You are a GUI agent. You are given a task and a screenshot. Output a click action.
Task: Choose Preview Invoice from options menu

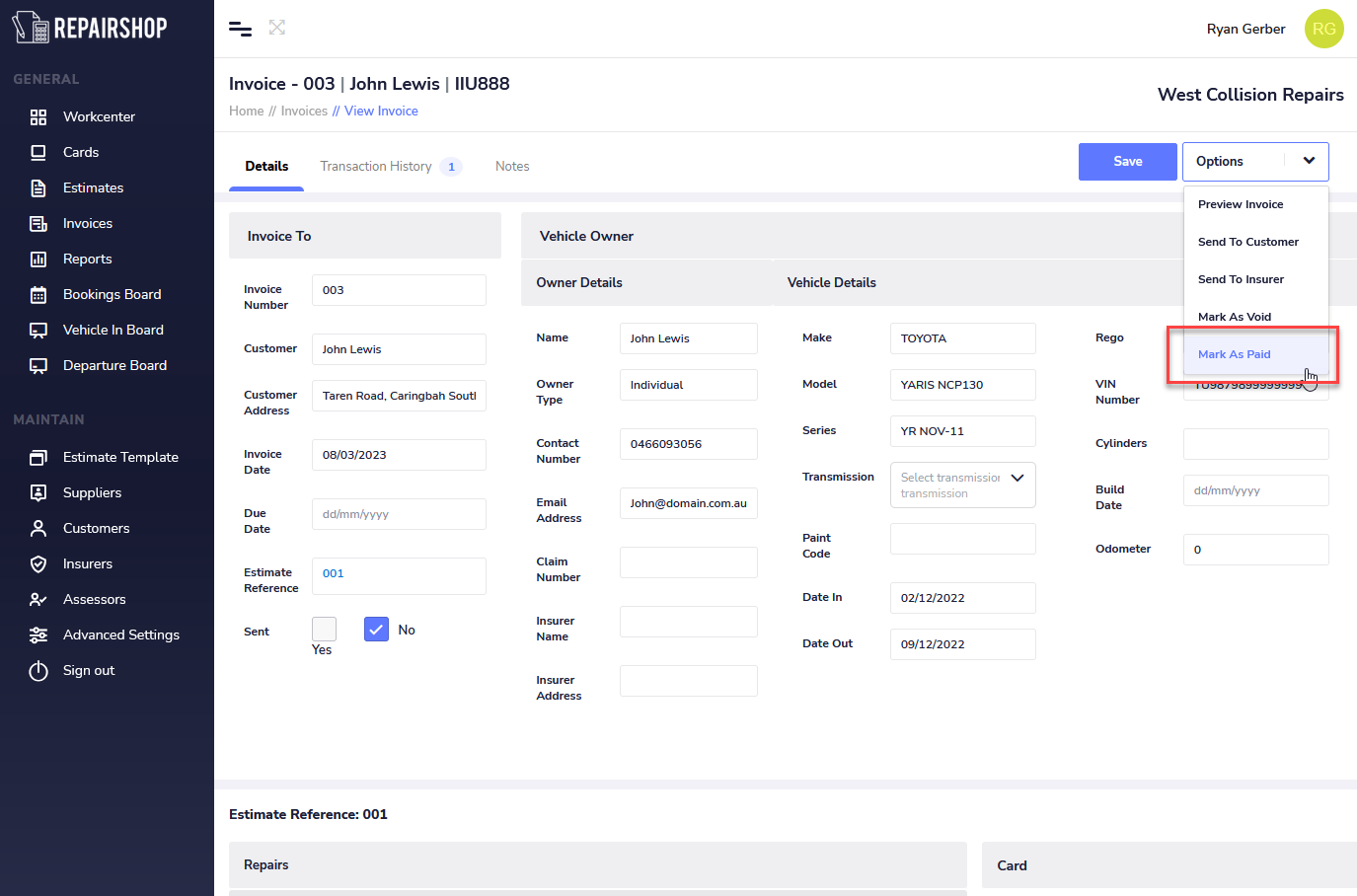1241,204
